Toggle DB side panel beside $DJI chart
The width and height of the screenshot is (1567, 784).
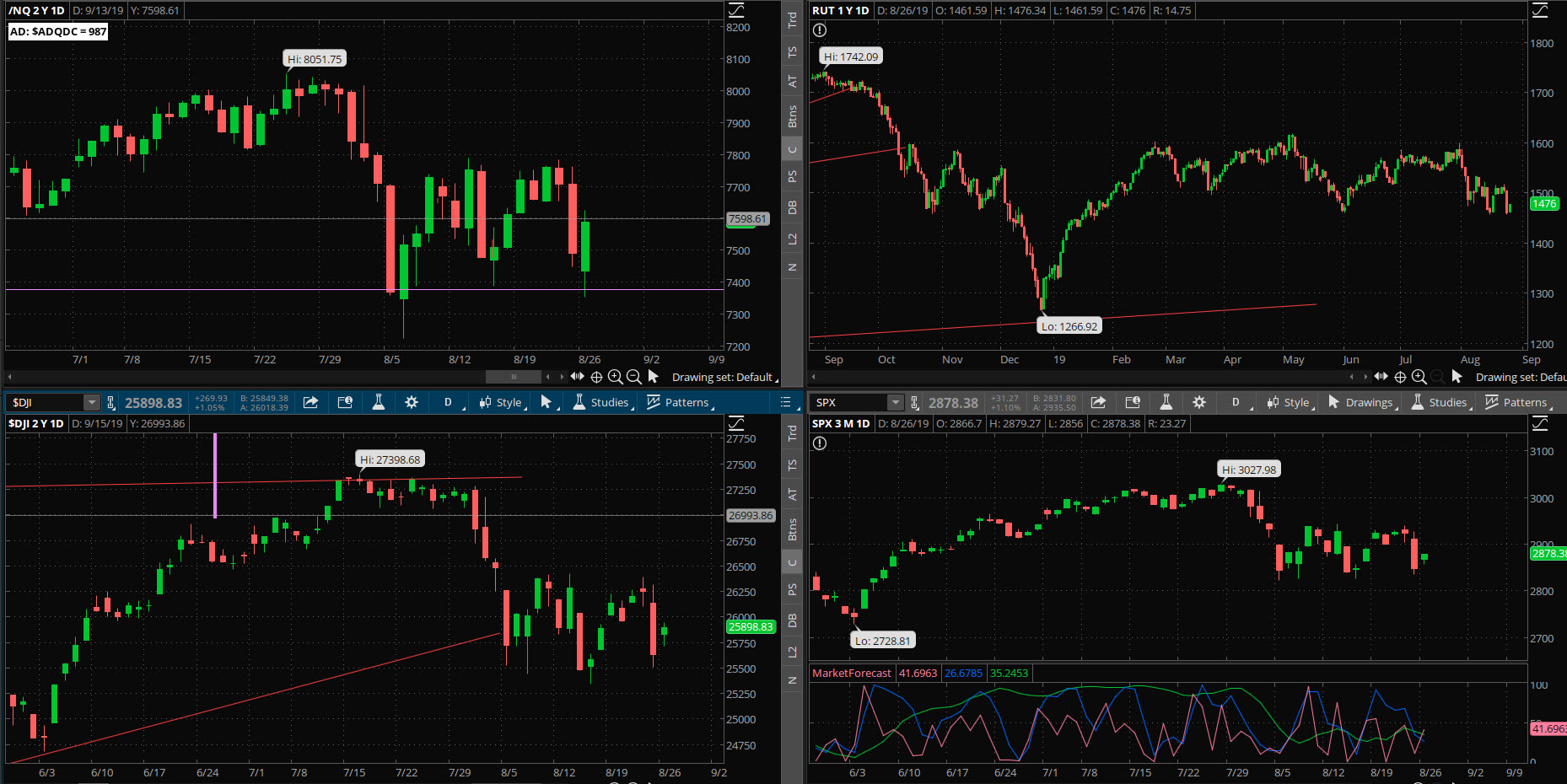tap(792, 620)
